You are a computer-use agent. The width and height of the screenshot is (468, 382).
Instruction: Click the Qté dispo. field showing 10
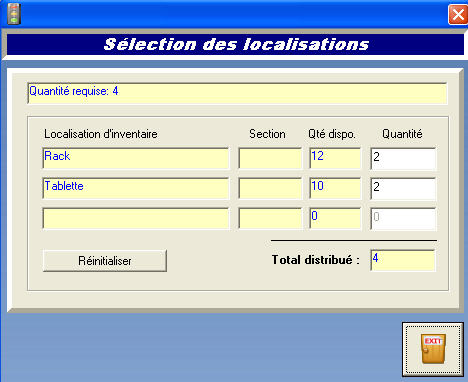tap(335, 188)
